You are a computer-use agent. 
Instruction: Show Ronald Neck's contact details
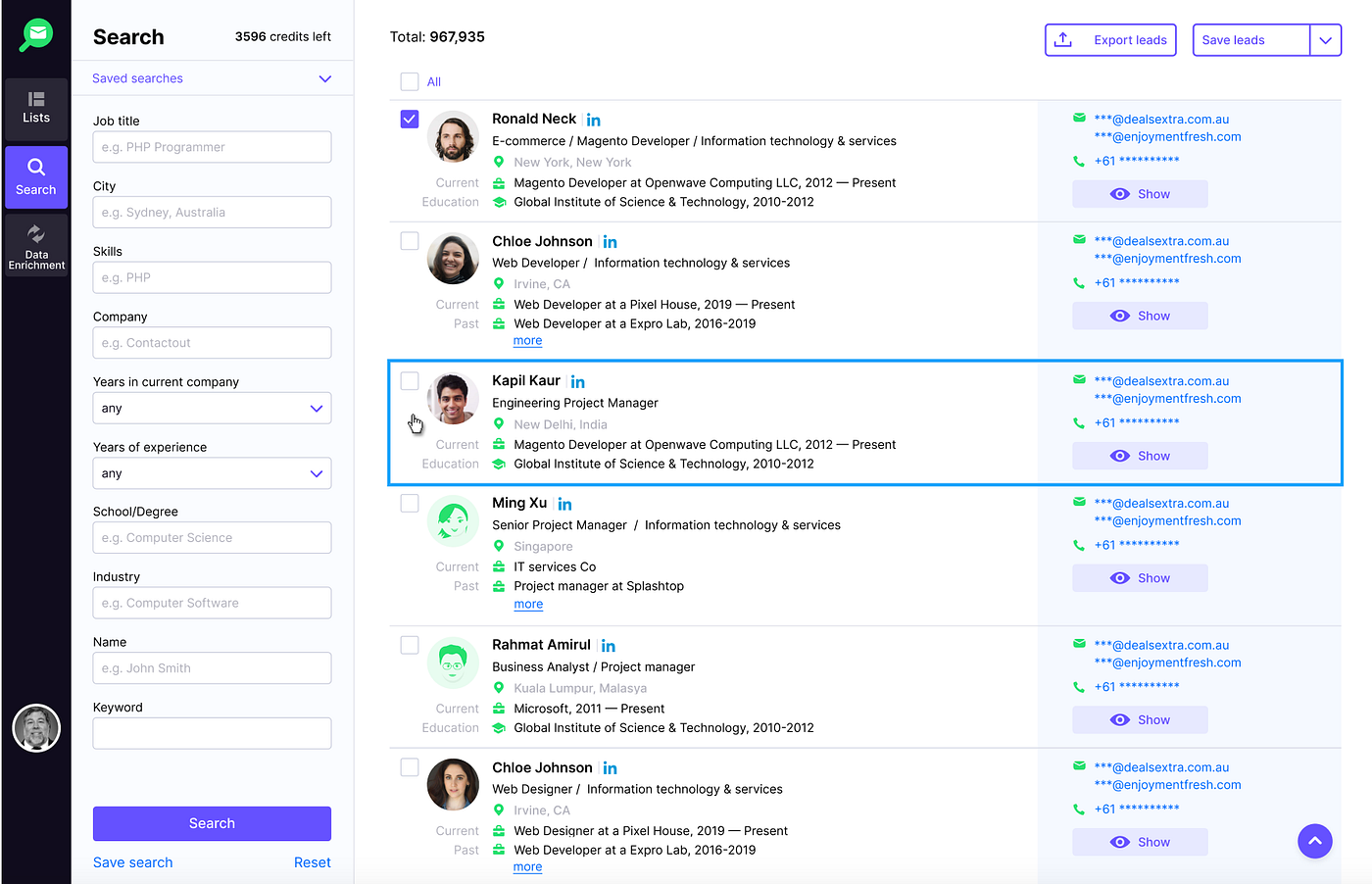[1140, 194]
